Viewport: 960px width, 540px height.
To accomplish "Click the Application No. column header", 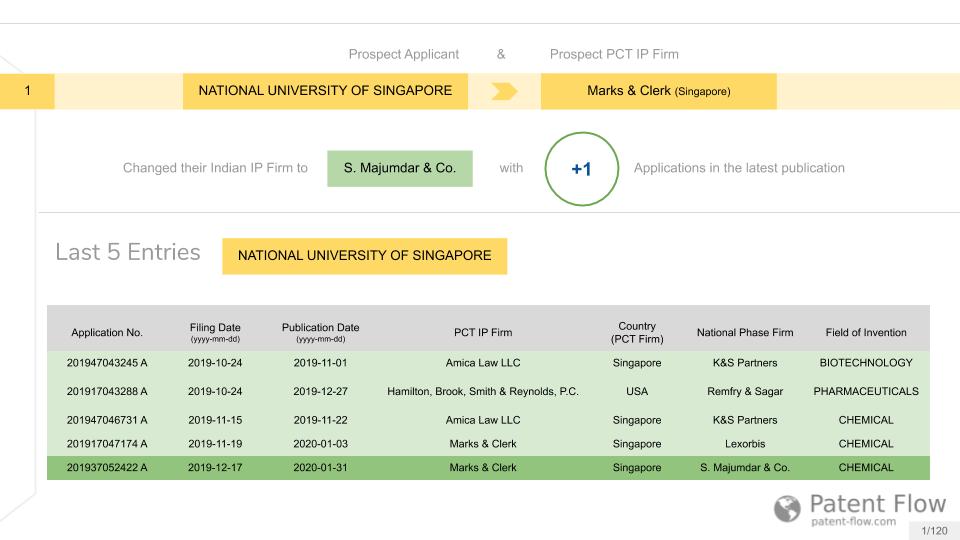I will (107, 332).
